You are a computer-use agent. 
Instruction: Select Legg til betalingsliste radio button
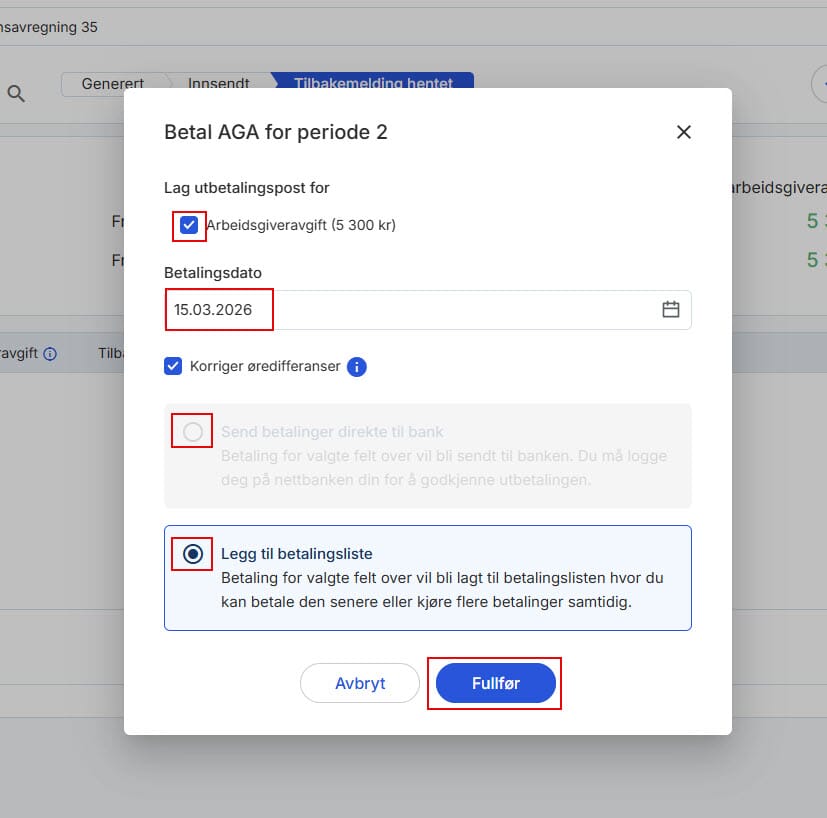(193, 554)
